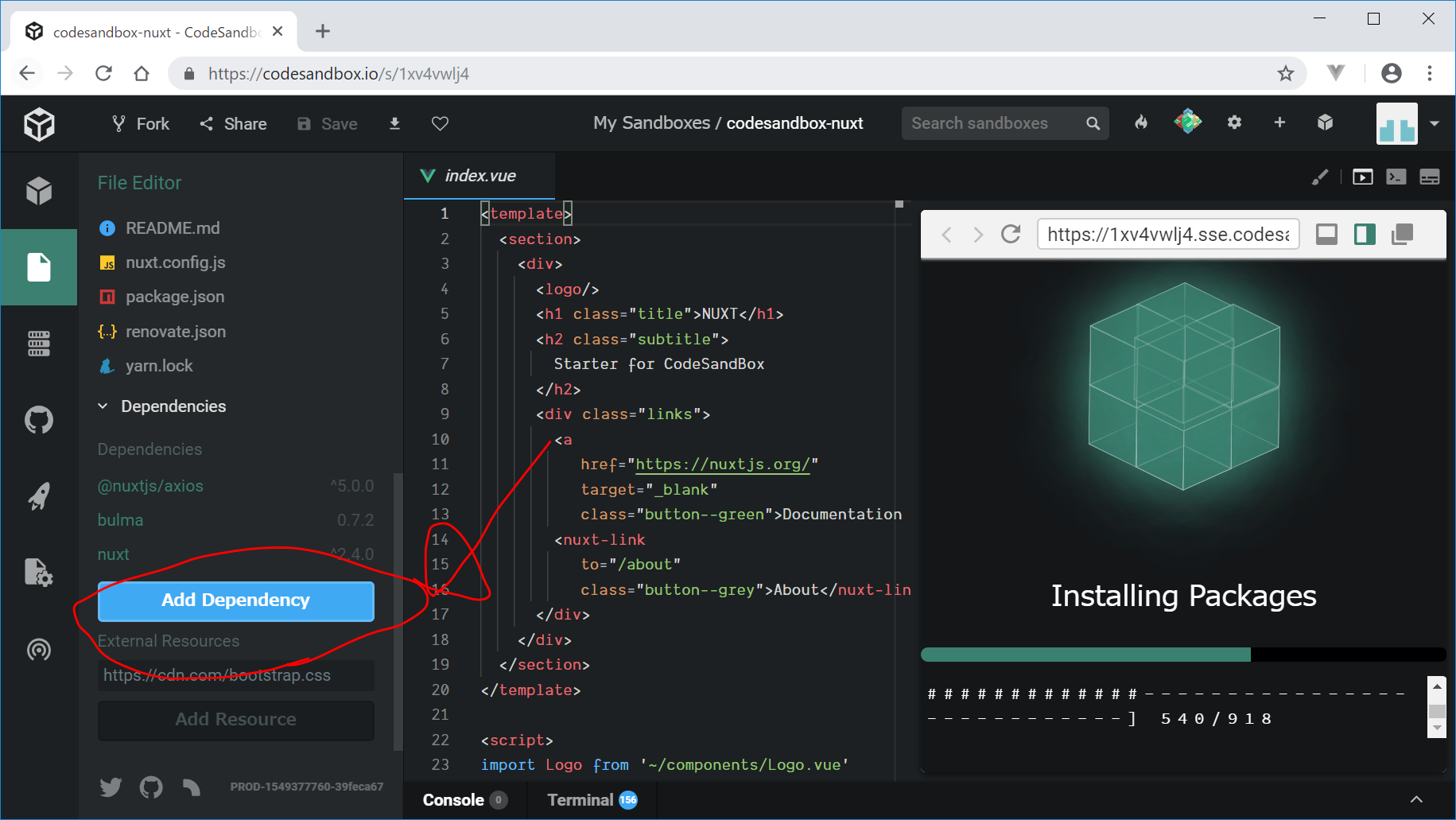Expand the bottom console panel chevron
This screenshot has width=1456, height=820.
pyautogui.click(x=1415, y=799)
